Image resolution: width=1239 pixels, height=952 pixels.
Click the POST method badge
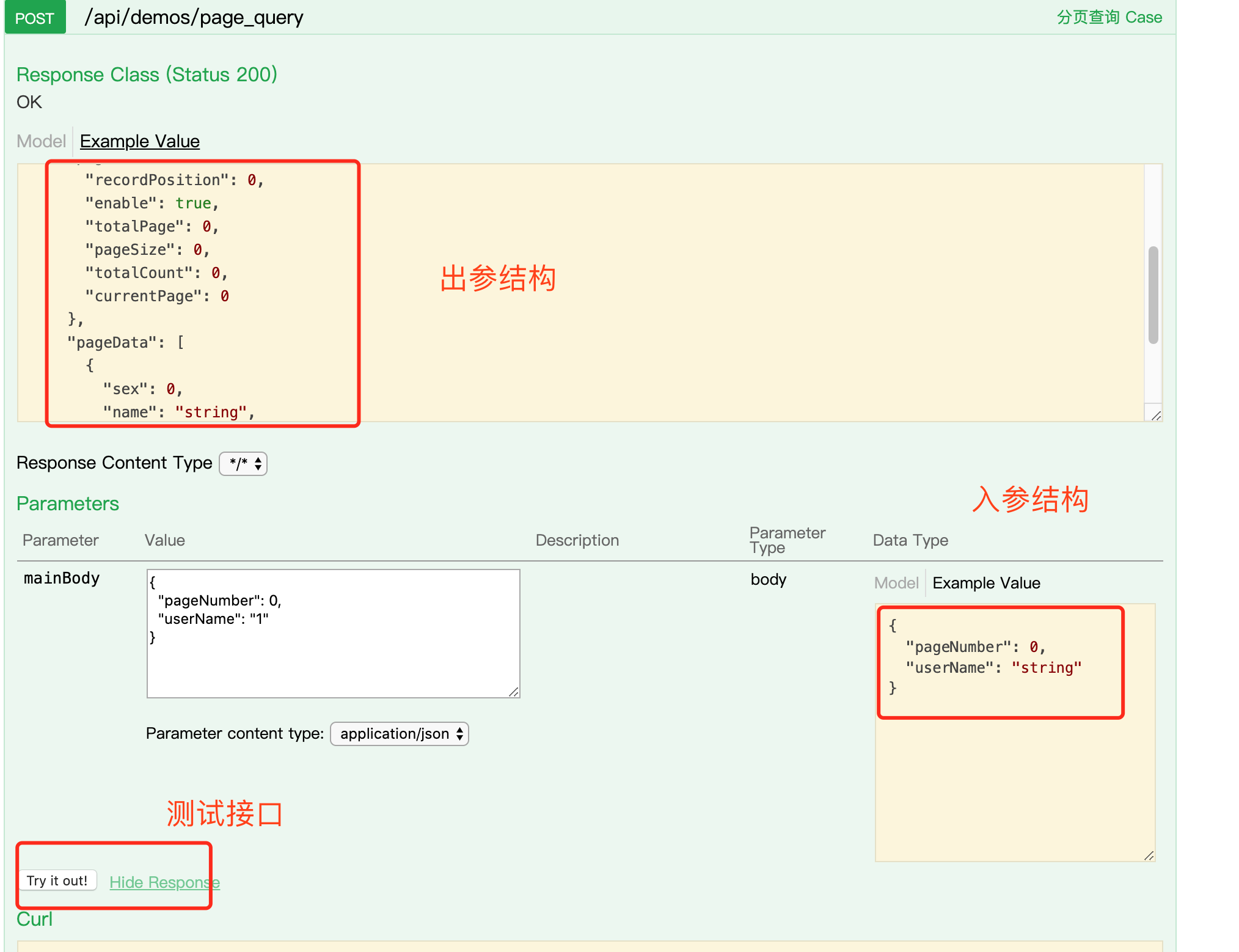pos(35,18)
